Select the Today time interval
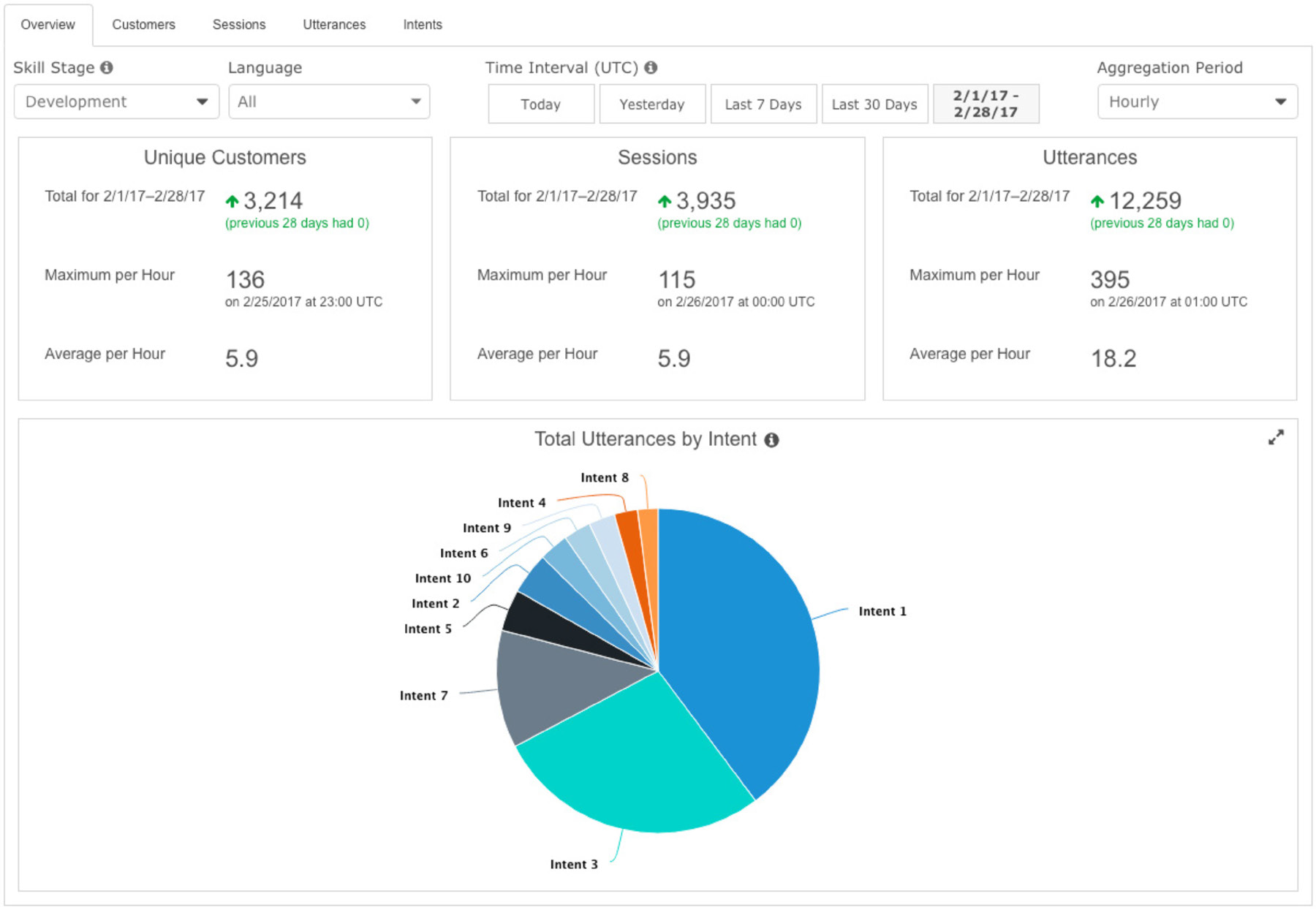This screenshot has width=1316, height=910. click(x=541, y=105)
